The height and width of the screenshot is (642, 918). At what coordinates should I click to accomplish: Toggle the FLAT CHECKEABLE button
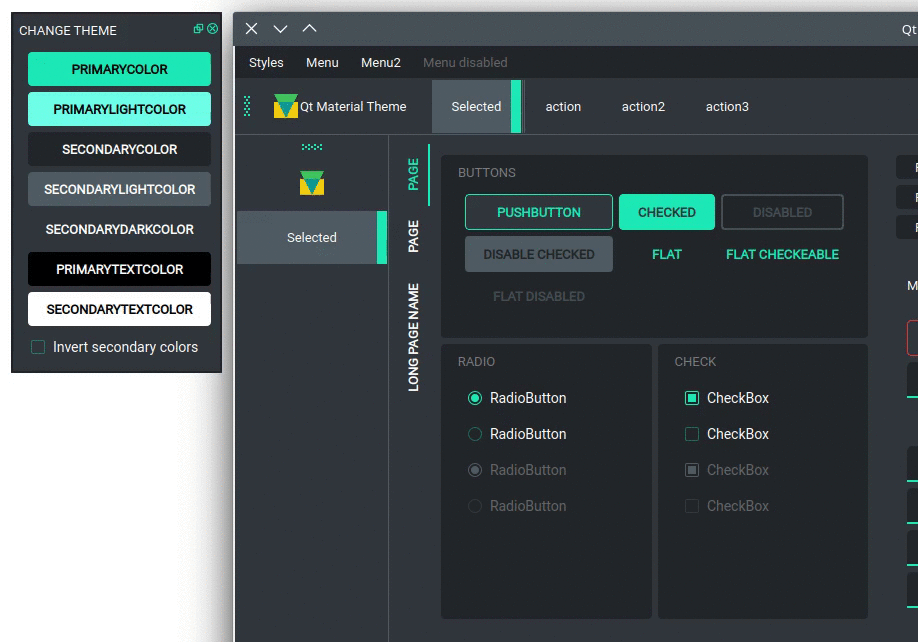782,254
